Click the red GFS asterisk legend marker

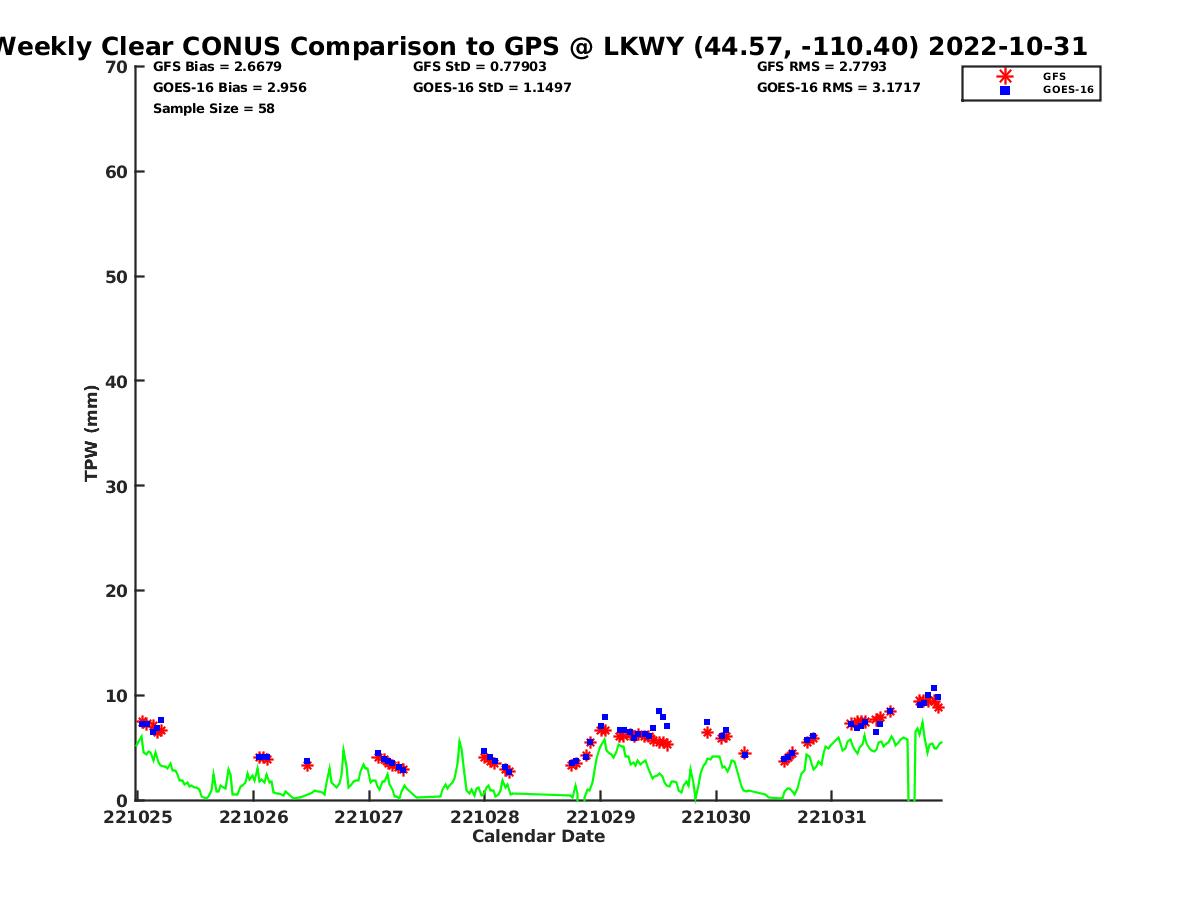pyautogui.click(x=1004, y=76)
